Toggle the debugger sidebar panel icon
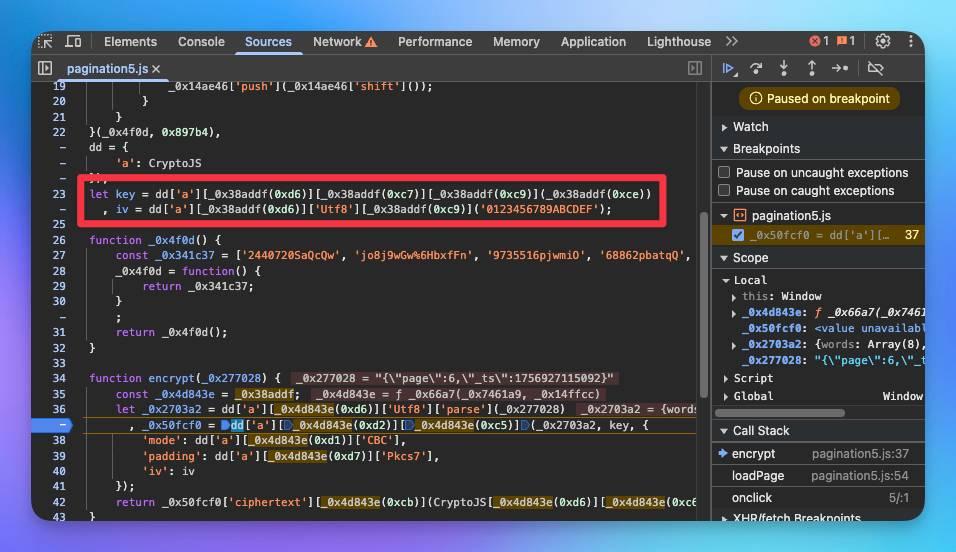The height and width of the screenshot is (552, 956). pyautogui.click(x=694, y=68)
